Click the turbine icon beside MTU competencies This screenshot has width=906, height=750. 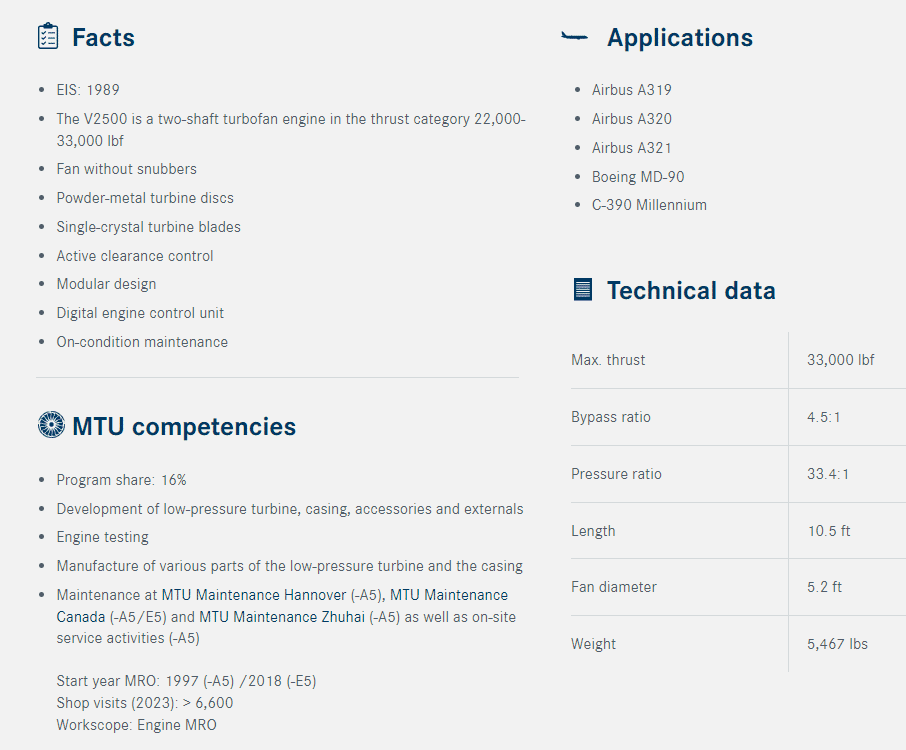pos(50,425)
